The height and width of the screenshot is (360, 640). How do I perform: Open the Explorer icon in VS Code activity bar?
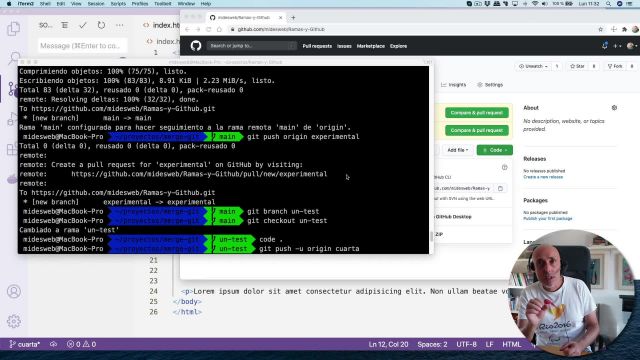[13, 29]
